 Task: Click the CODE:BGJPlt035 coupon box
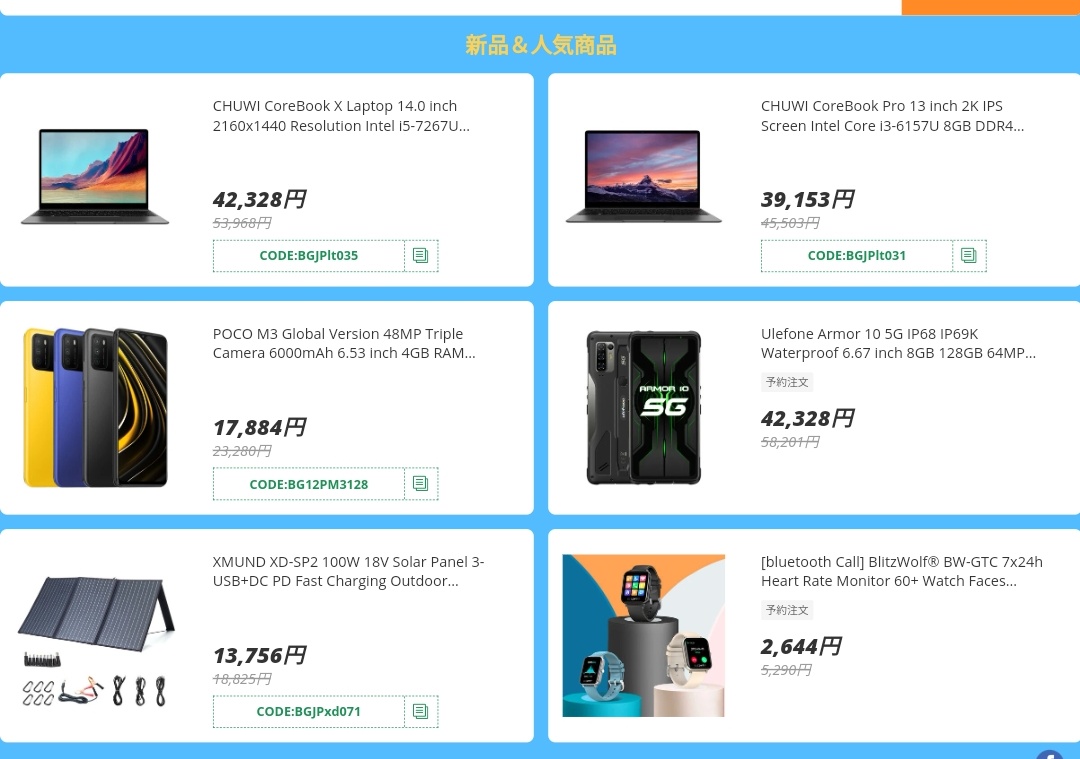tap(309, 256)
